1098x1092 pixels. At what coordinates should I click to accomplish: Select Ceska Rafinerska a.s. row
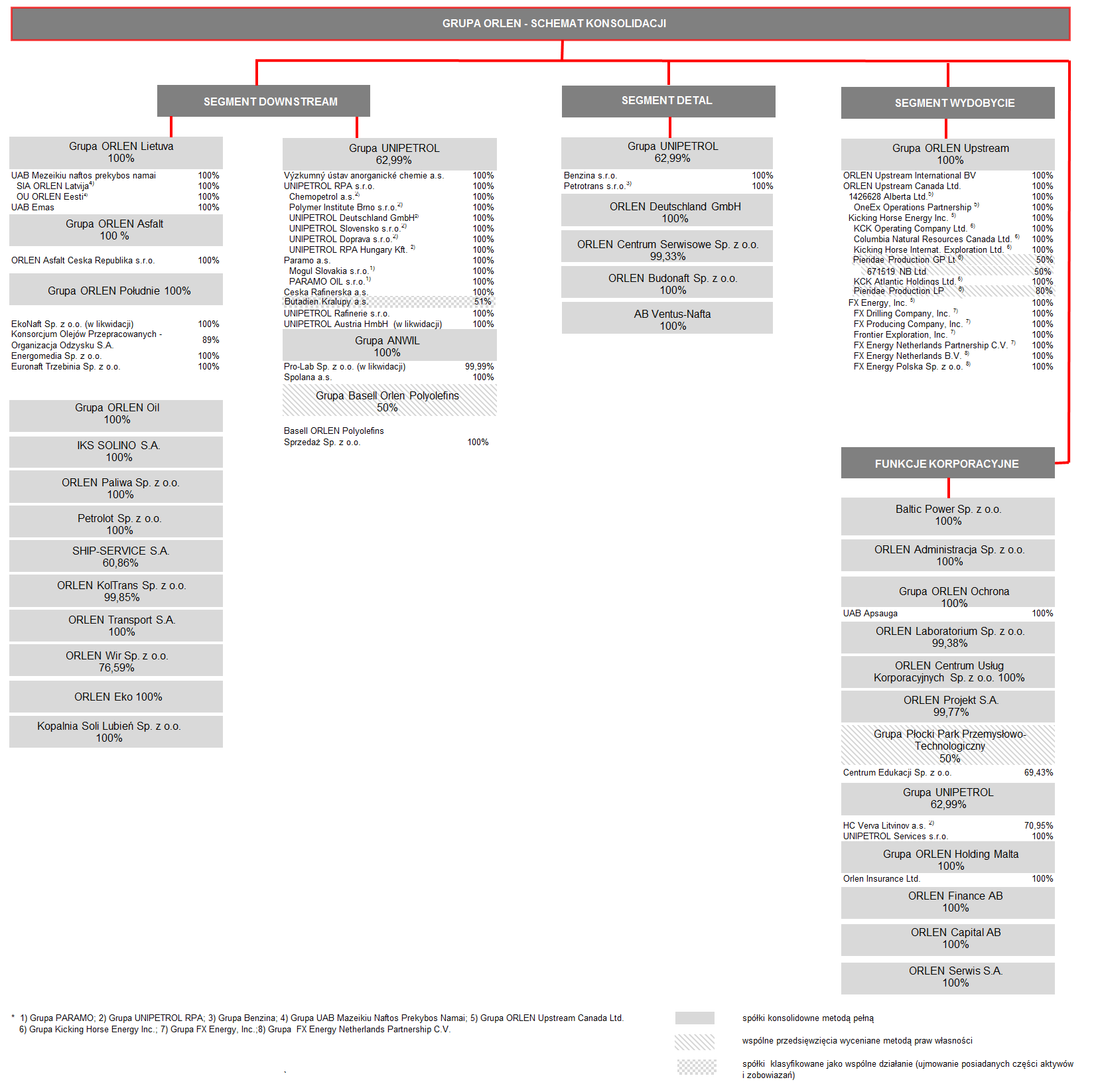click(x=389, y=293)
